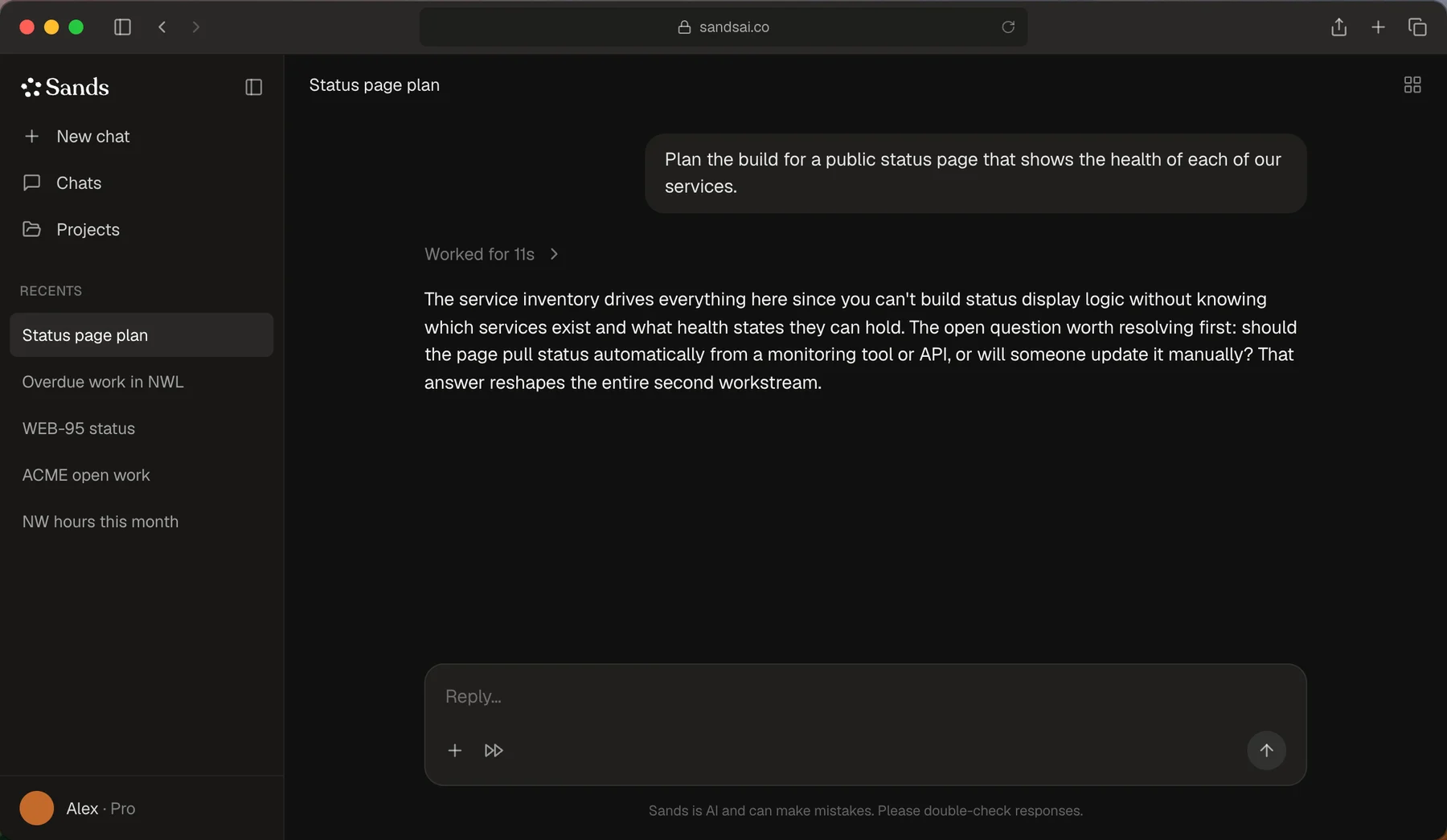
Task: Click the folder icon beside Projects
Action: [31, 229]
